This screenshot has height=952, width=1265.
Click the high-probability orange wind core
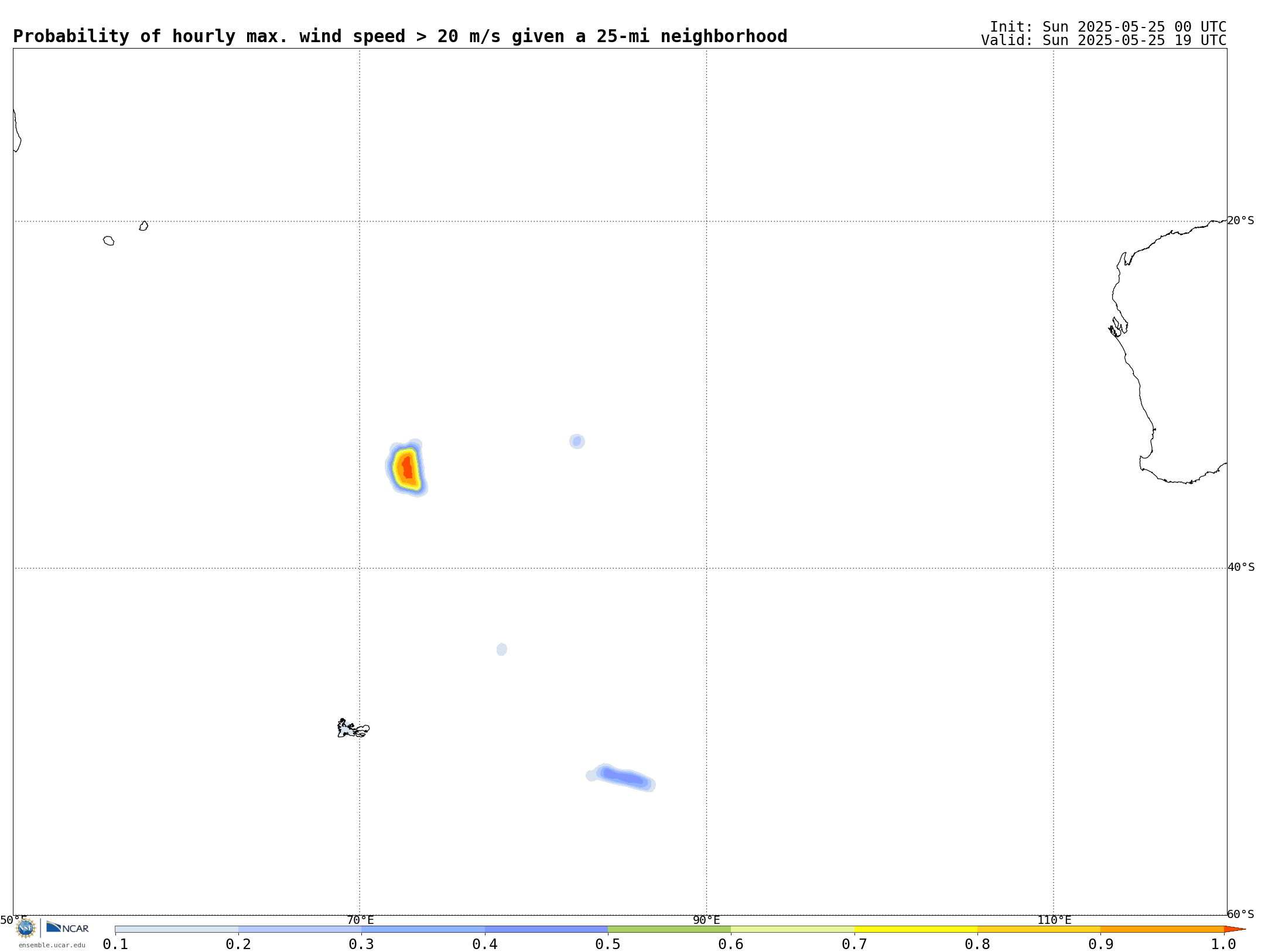406,467
